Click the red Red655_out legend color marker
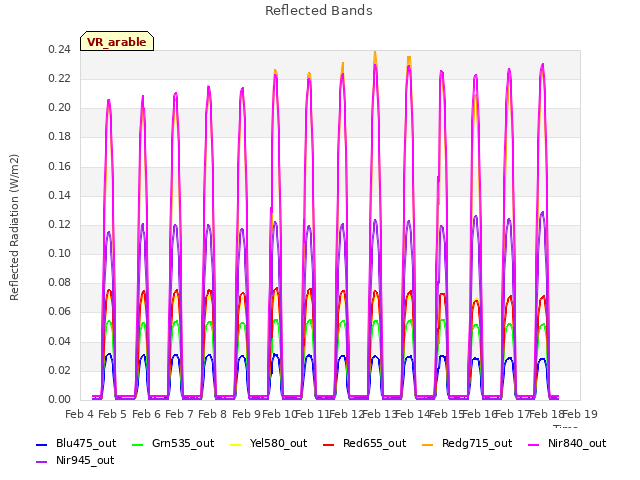640x480 pixels. click(329, 444)
